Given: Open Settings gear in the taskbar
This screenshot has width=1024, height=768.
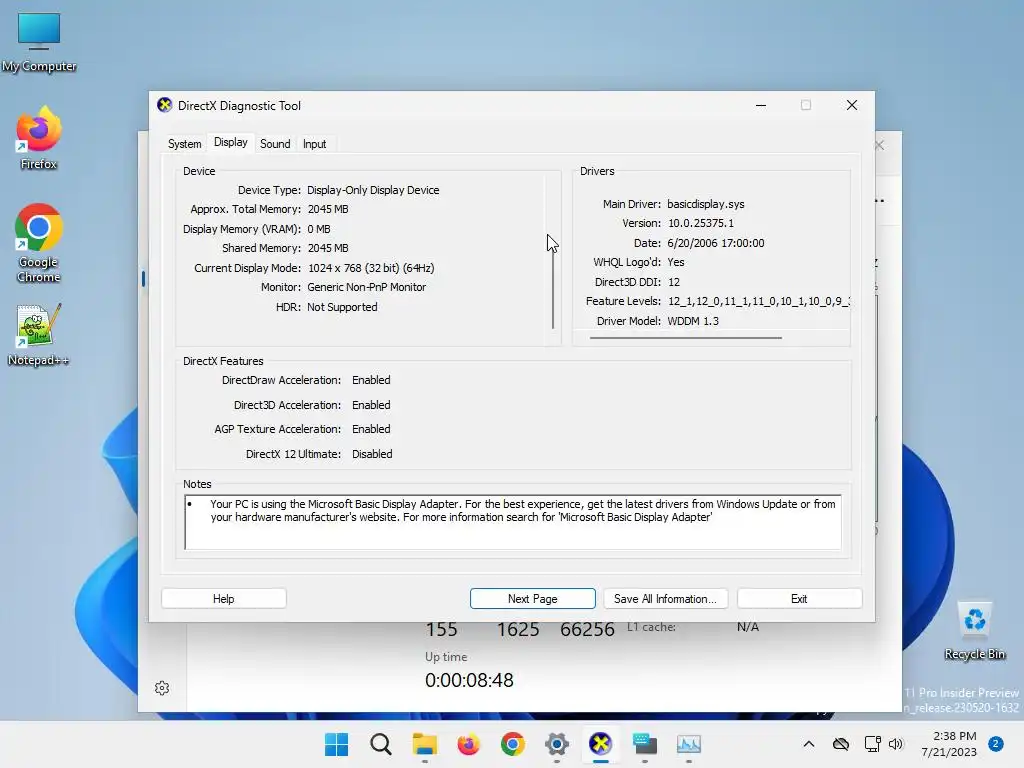Looking at the screenshot, I should pyautogui.click(x=556, y=744).
